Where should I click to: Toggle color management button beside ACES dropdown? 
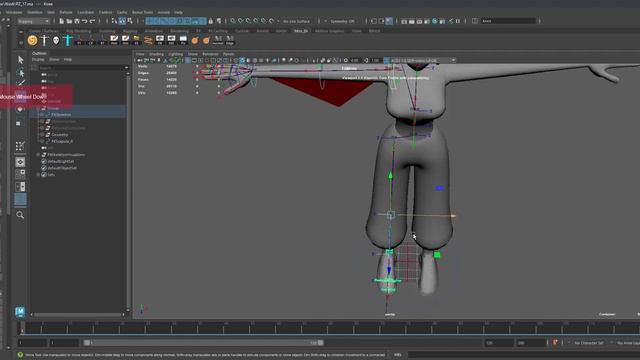(386, 60)
